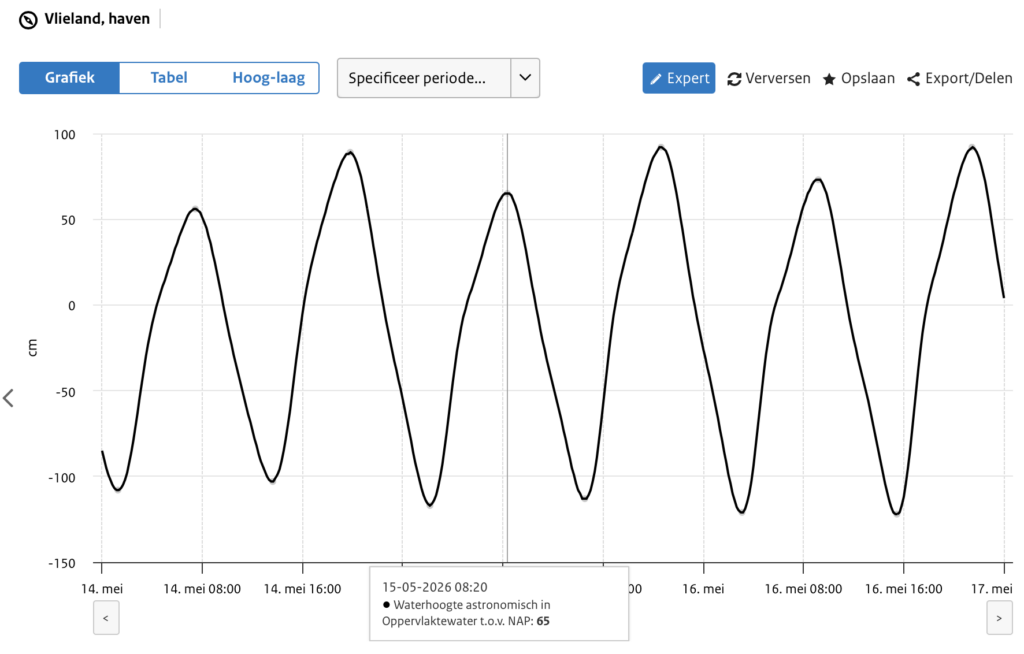Expand period list with the chevron arrow
The height and width of the screenshot is (654, 1024).
point(525,78)
